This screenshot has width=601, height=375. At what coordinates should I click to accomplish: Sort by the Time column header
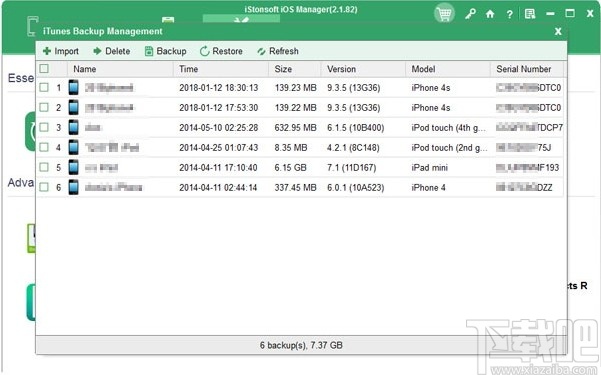coord(221,69)
